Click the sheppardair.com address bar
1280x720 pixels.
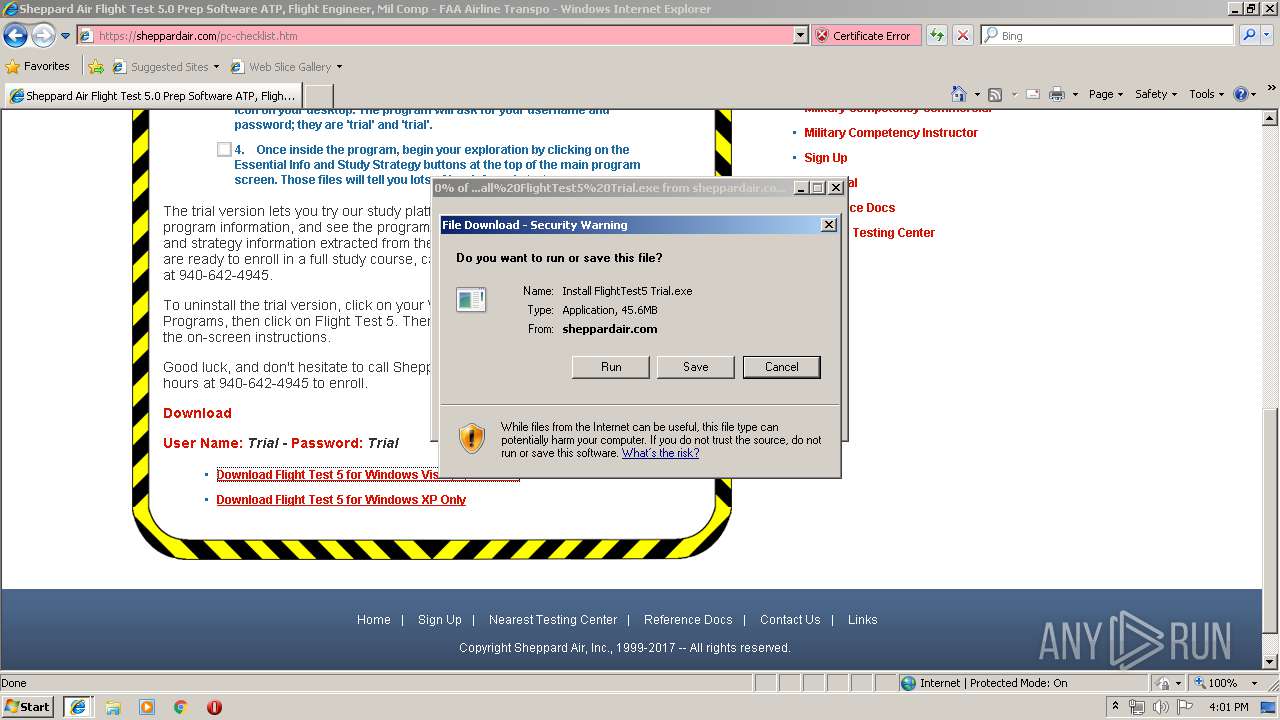pyautogui.click(x=435, y=35)
